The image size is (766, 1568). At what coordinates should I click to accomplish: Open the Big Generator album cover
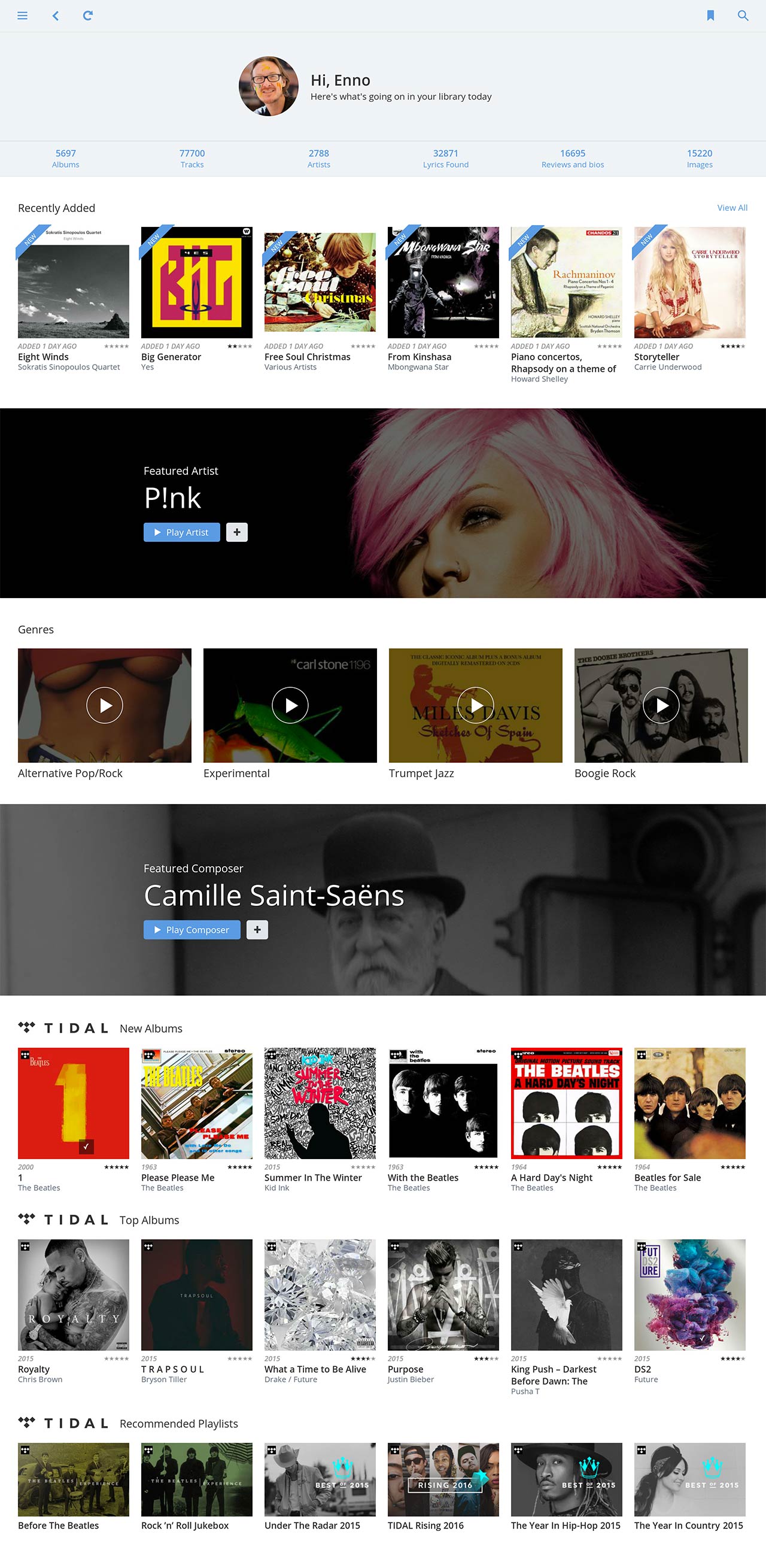[x=196, y=283]
